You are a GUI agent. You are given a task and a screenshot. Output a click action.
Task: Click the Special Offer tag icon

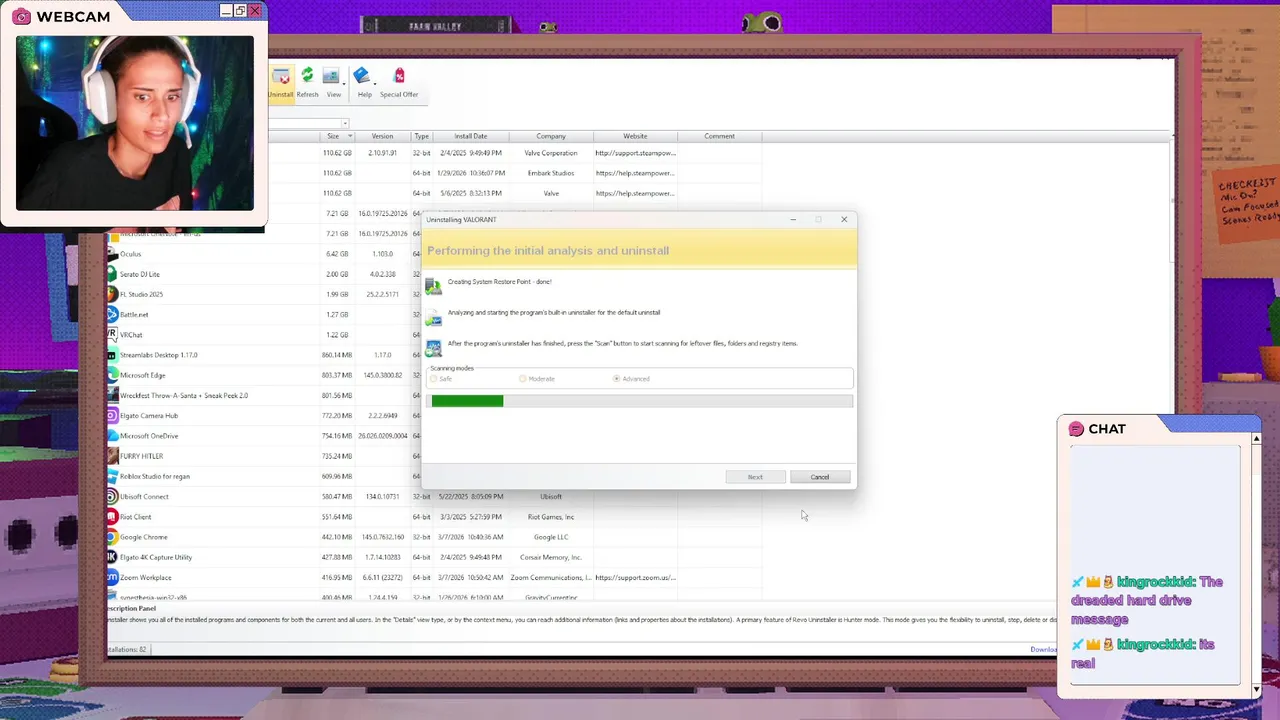click(399, 76)
